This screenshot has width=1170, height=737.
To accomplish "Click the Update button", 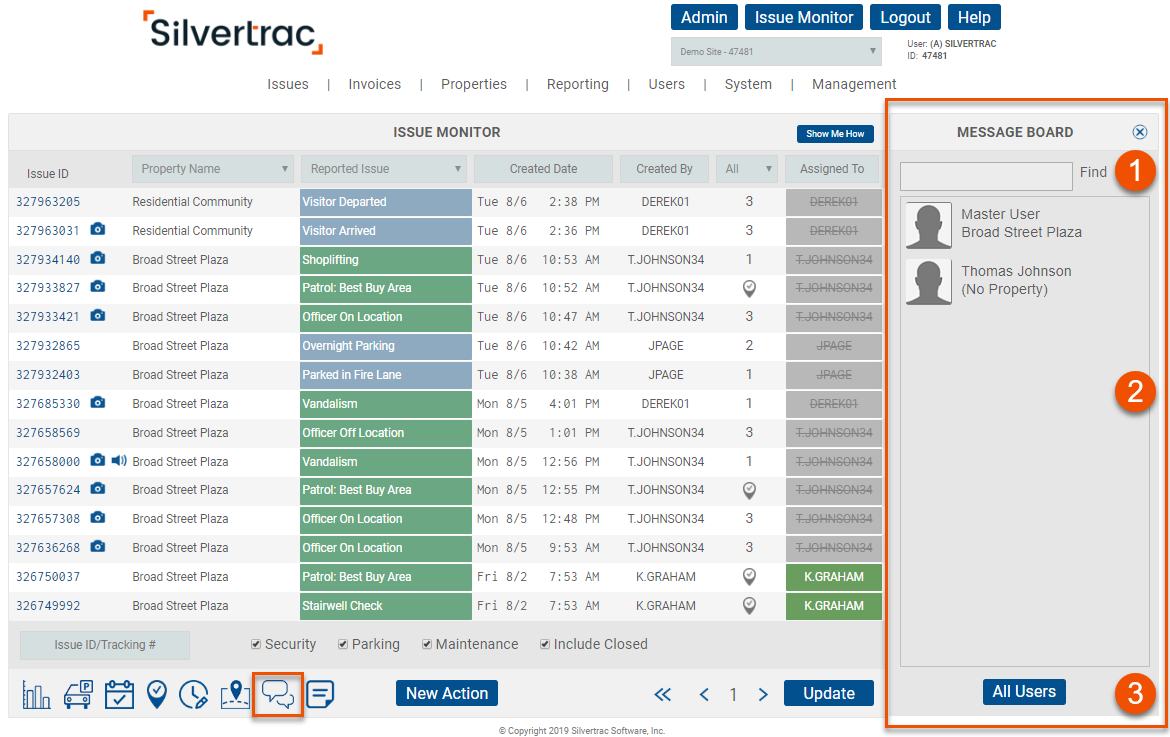I will pyautogui.click(x=829, y=693).
